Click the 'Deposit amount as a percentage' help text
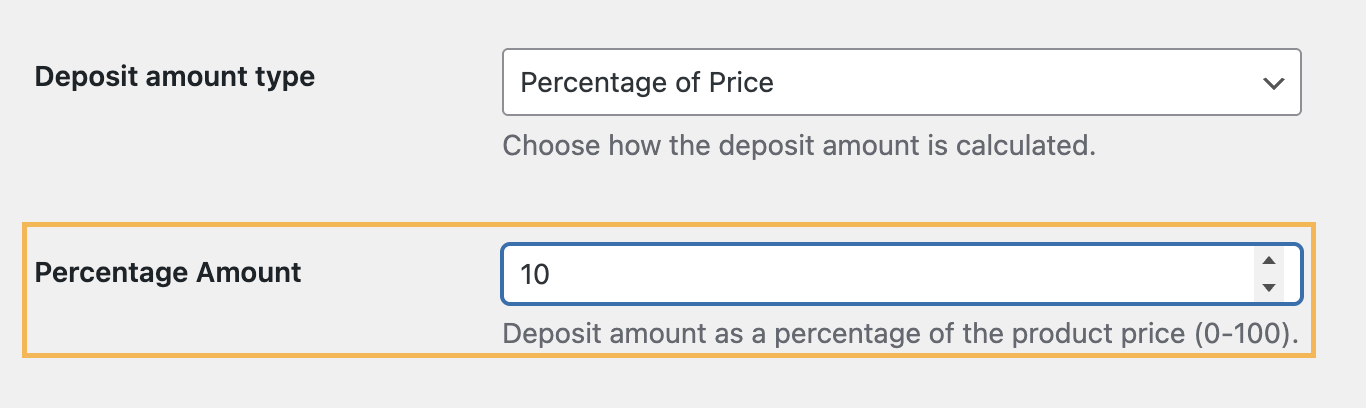This screenshot has height=408, width=1366. pos(700,333)
